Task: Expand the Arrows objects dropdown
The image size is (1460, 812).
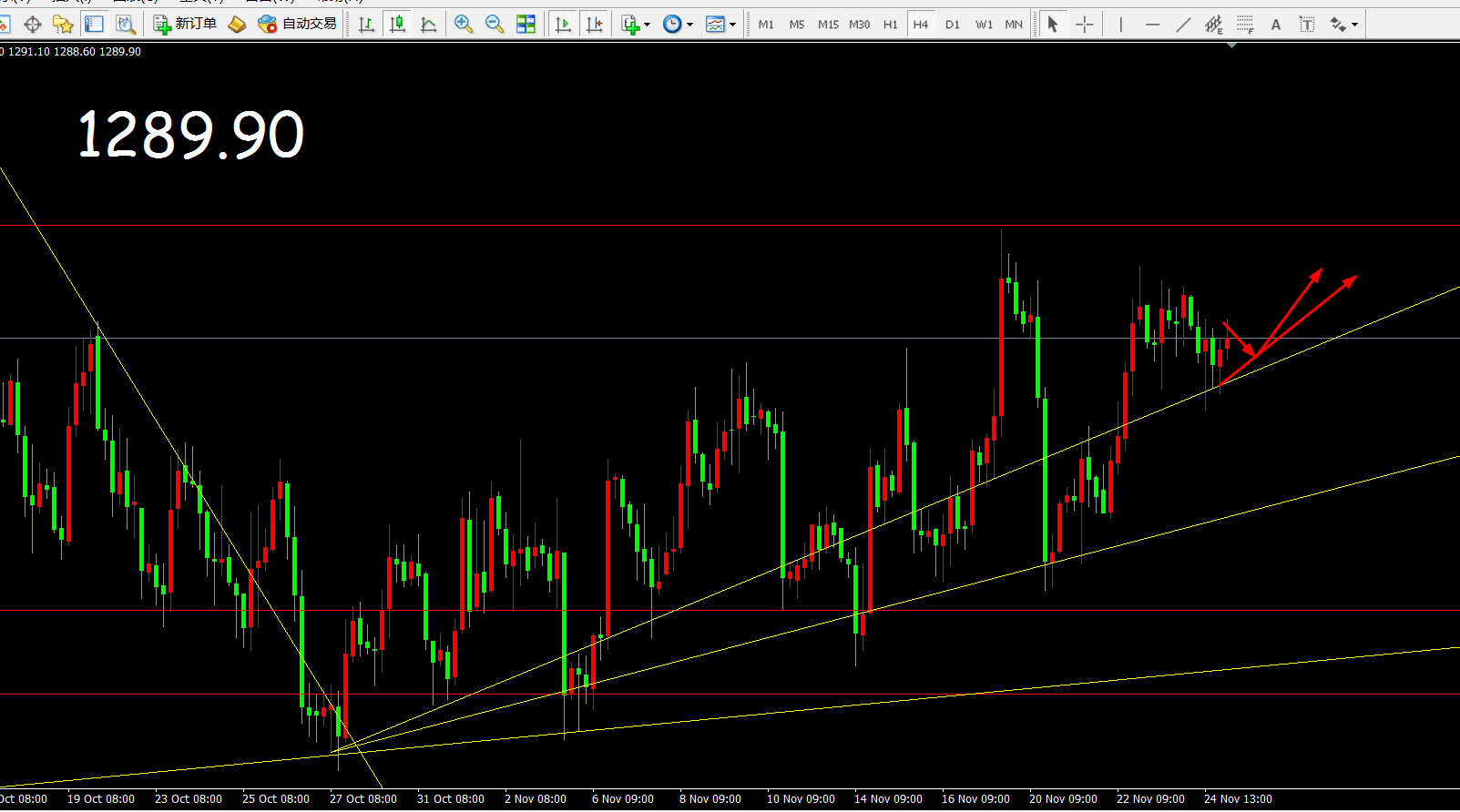Action: pos(1354,25)
